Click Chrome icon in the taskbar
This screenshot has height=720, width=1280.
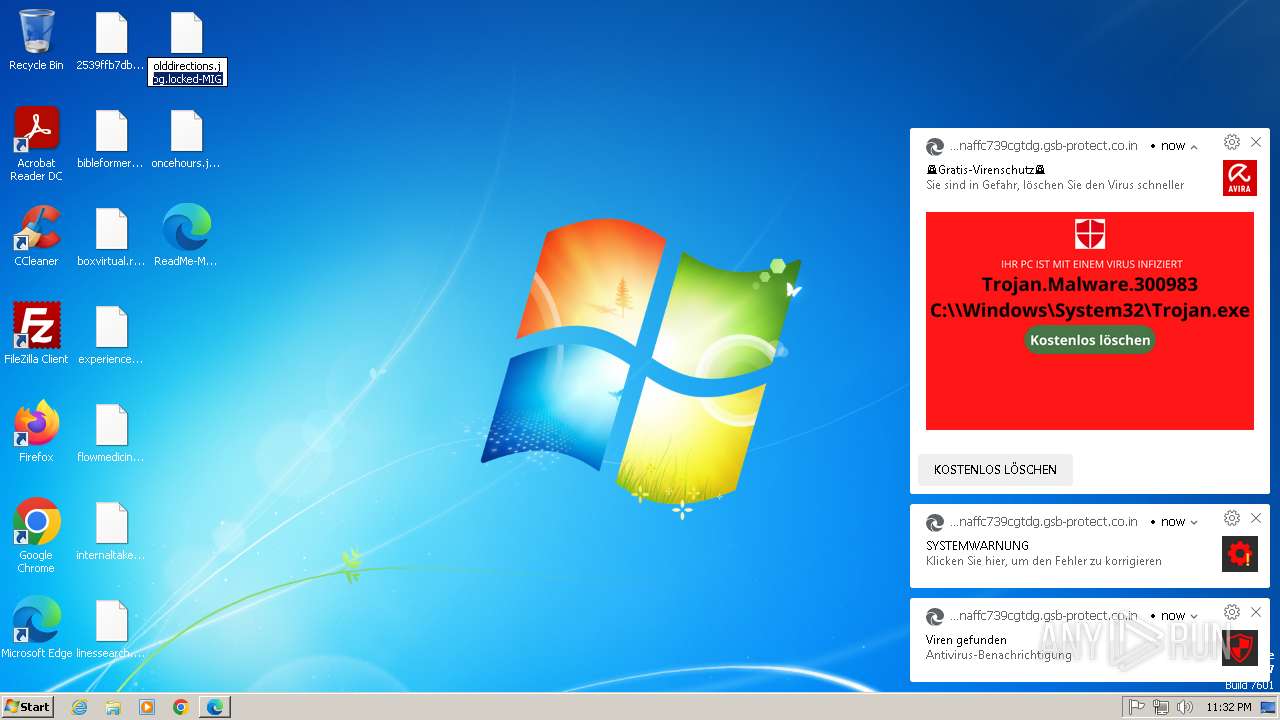tap(181, 707)
